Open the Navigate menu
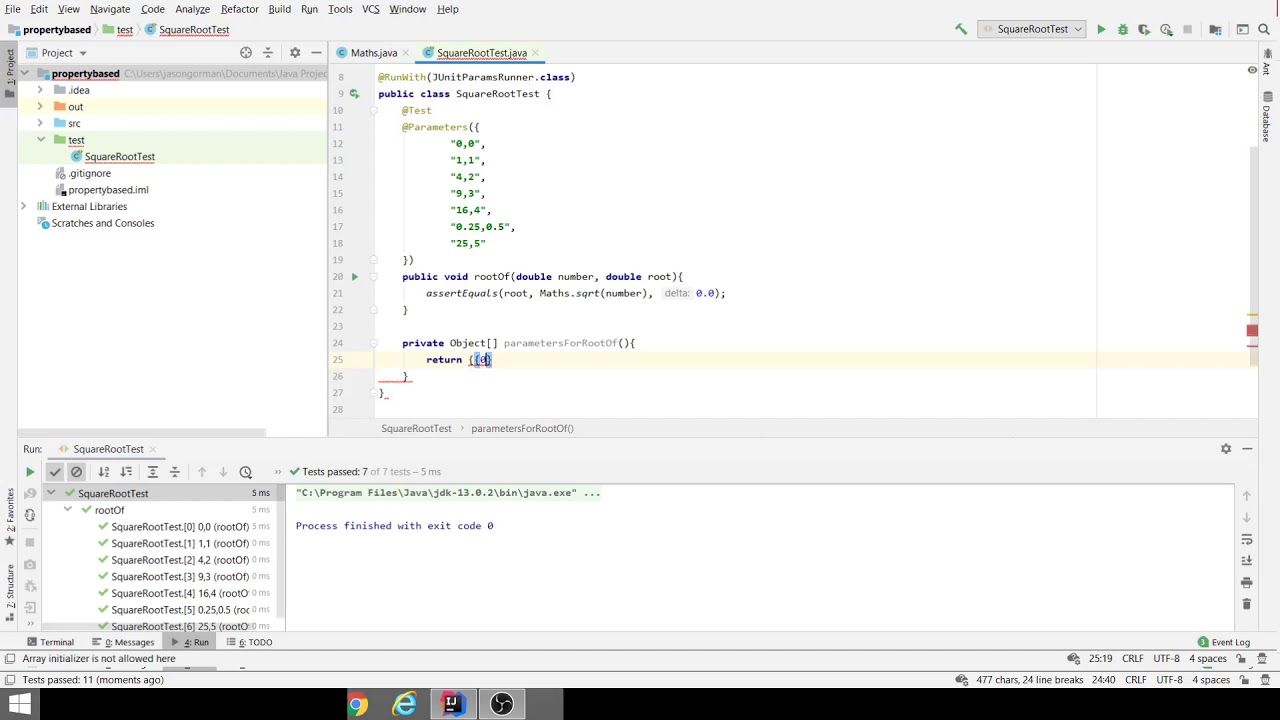The height and width of the screenshot is (720, 1280). coord(110,9)
